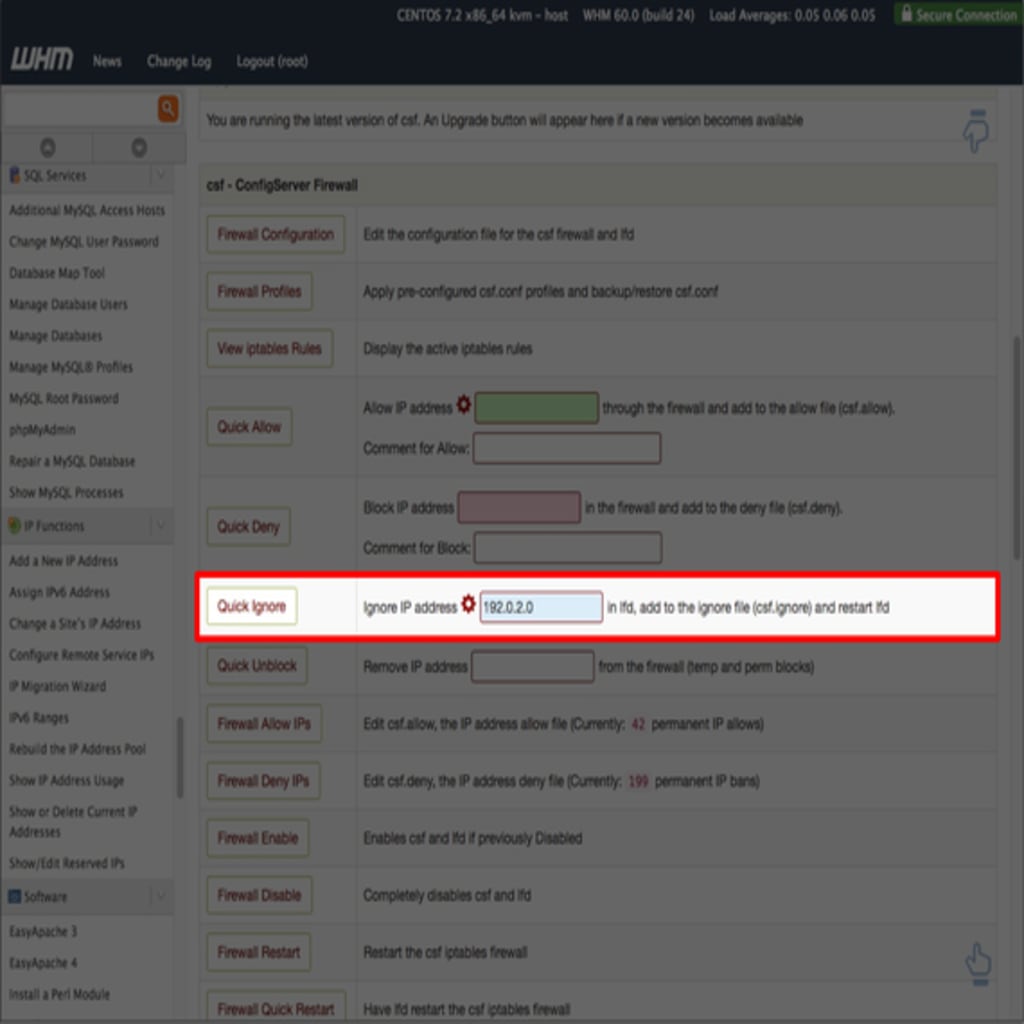Screen dimensions: 1024x1024
Task: Click the Quick Unblock button
Action: coord(257,665)
